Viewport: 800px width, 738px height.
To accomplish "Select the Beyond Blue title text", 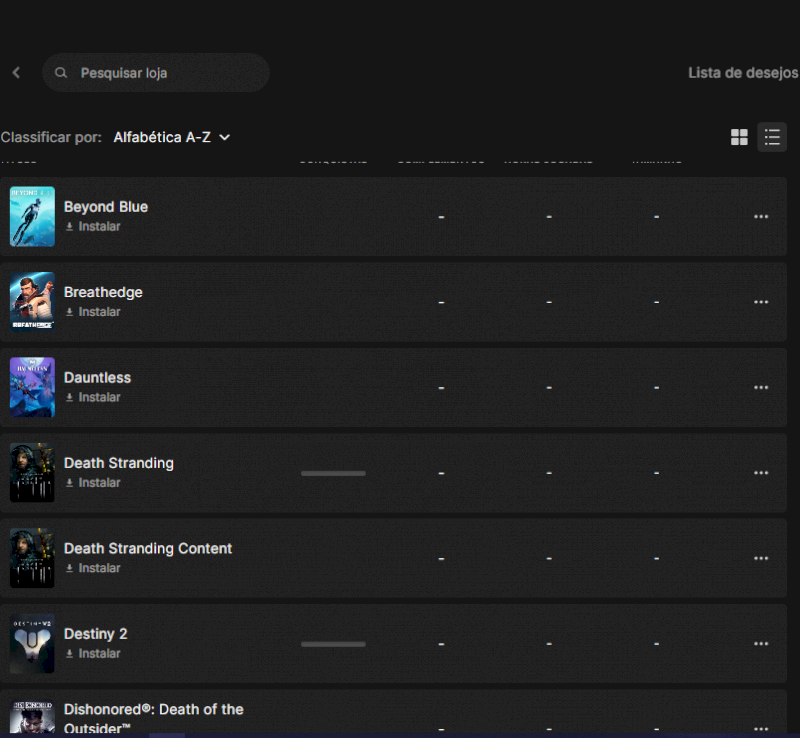I will (106, 207).
